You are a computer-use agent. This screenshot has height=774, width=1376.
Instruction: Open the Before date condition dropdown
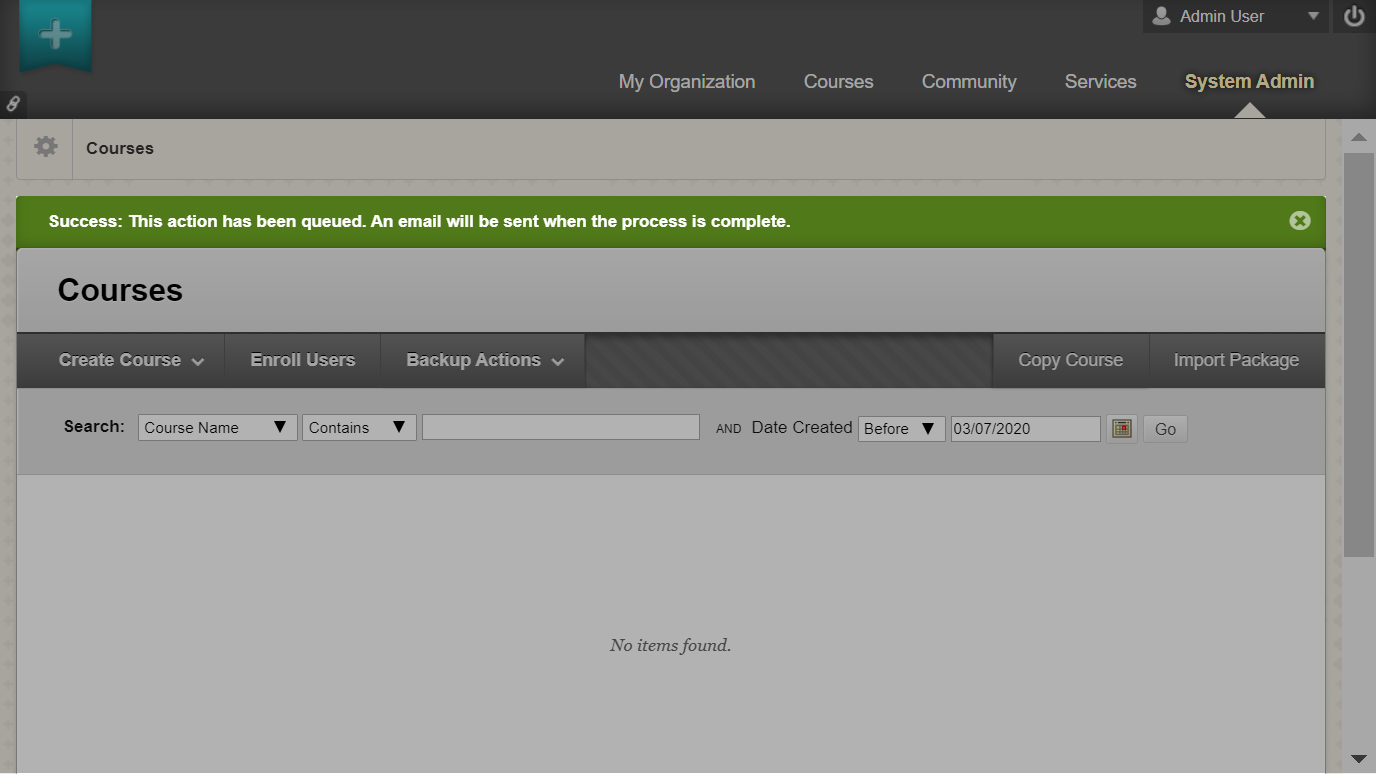(x=901, y=428)
